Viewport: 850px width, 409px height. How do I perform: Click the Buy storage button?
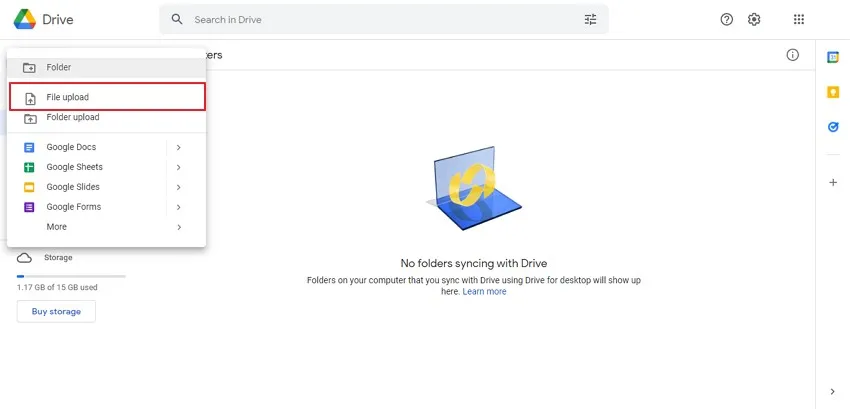(56, 311)
